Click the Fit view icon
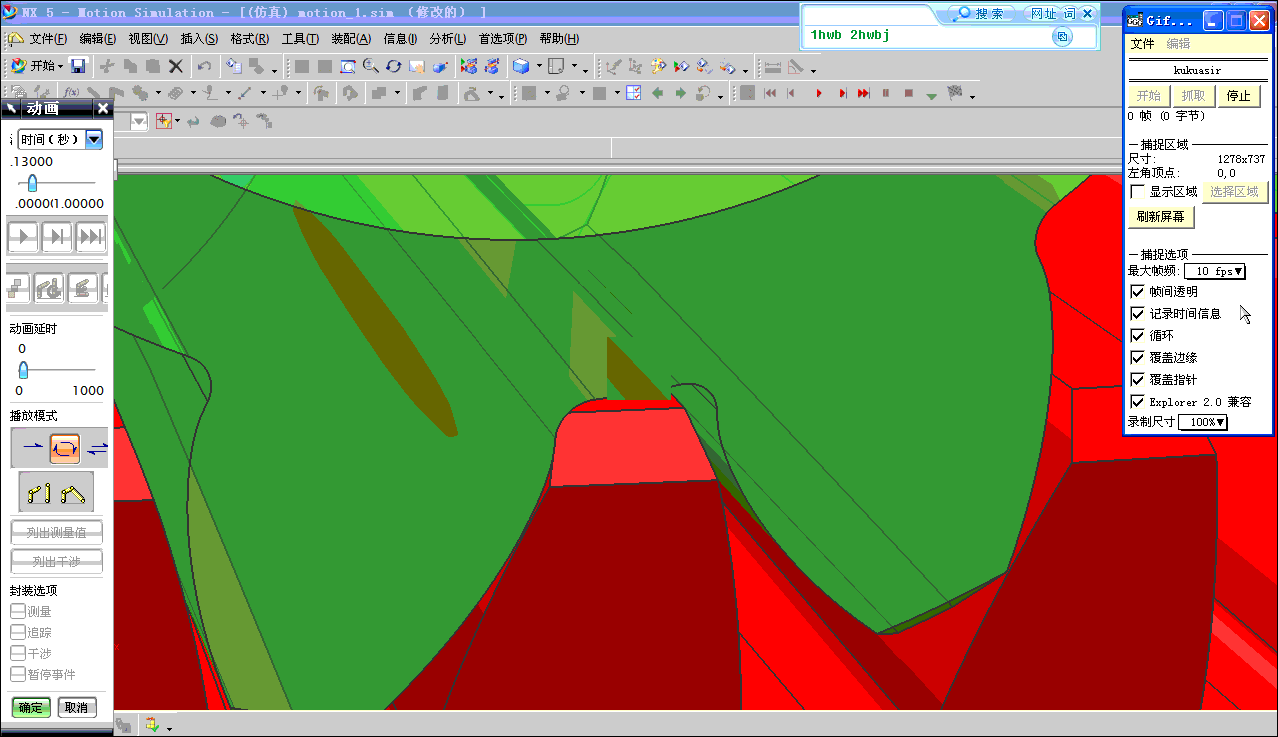1278x737 pixels. (x=348, y=66)
